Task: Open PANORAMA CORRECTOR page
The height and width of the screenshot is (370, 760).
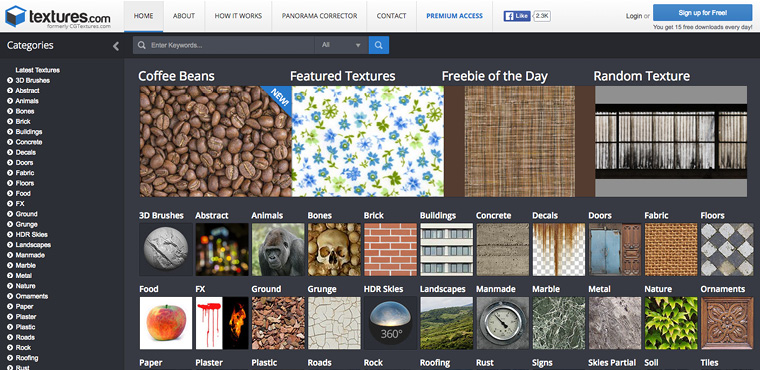Action: (x=319, y=16)
